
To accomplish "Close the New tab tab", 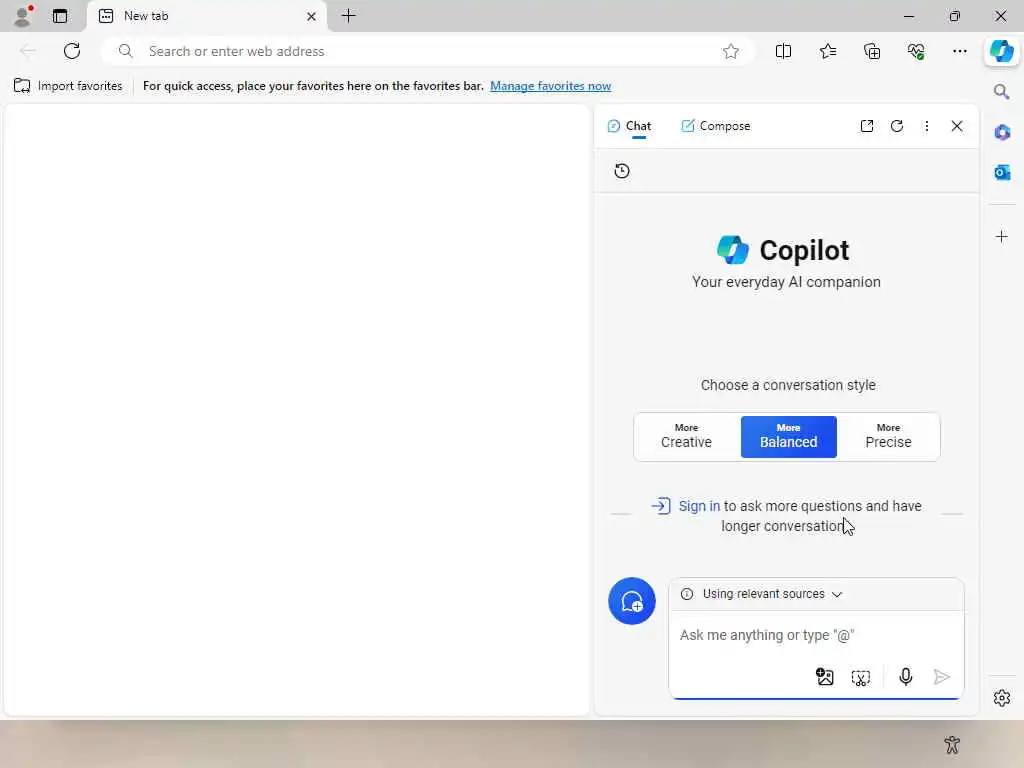I will [312, 16].
